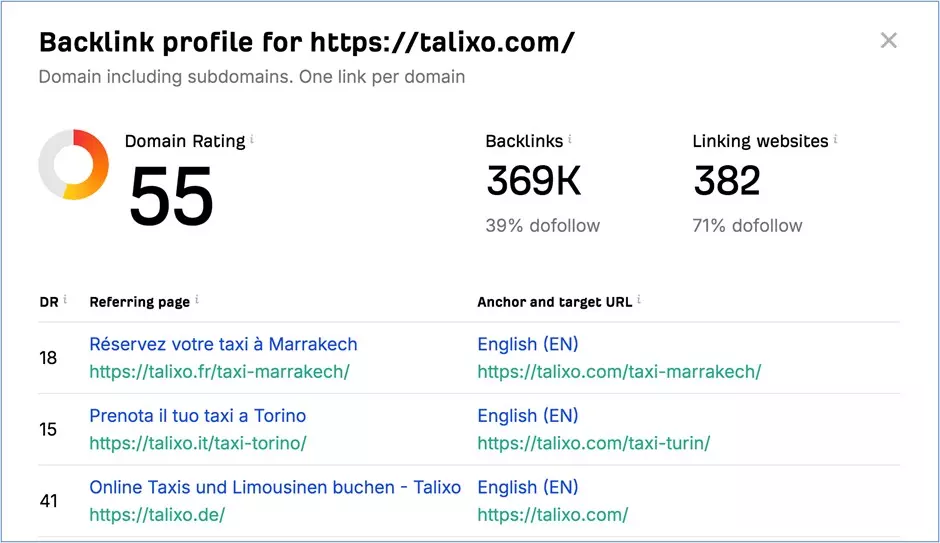Click the Domain Rating donut chart

[x=74, y=164]
